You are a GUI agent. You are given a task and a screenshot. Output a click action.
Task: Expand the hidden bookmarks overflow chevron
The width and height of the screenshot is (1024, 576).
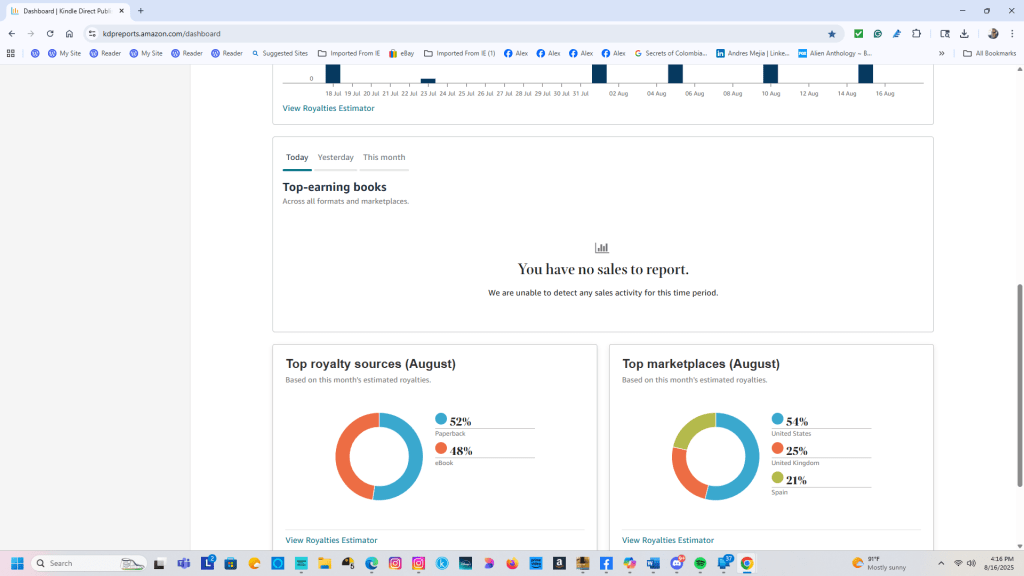[x=941, y=53]
